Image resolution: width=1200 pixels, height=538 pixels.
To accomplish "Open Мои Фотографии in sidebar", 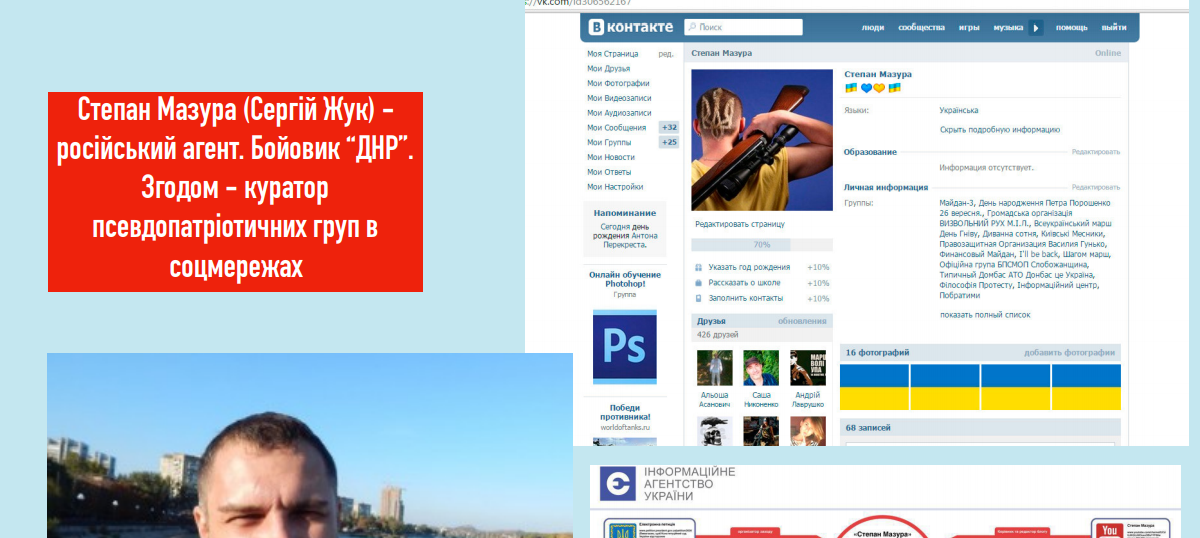I will tap(618, 84).
